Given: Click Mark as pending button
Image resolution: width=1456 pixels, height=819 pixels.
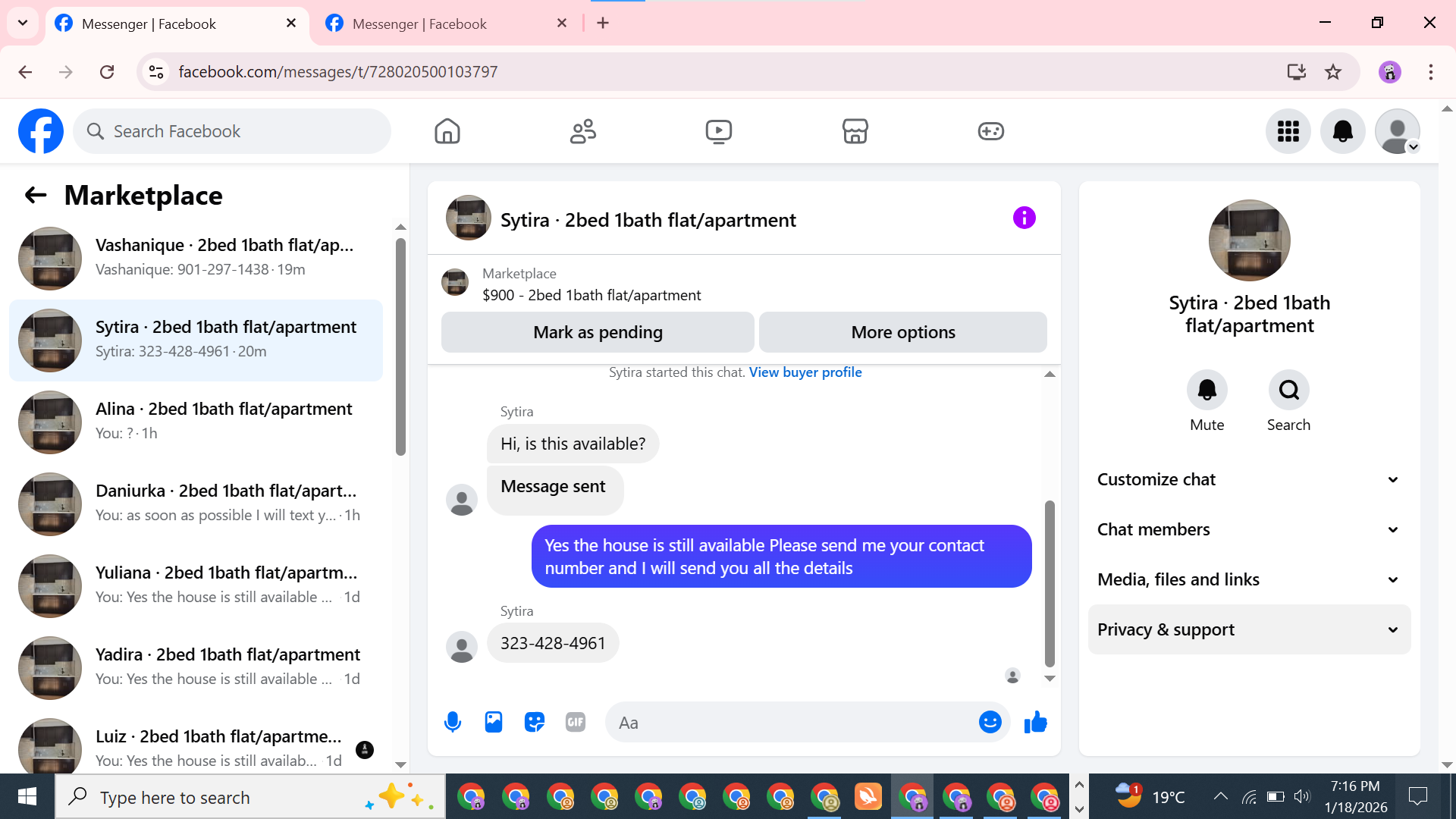Looking at the screenshot, I should (598, 332).
